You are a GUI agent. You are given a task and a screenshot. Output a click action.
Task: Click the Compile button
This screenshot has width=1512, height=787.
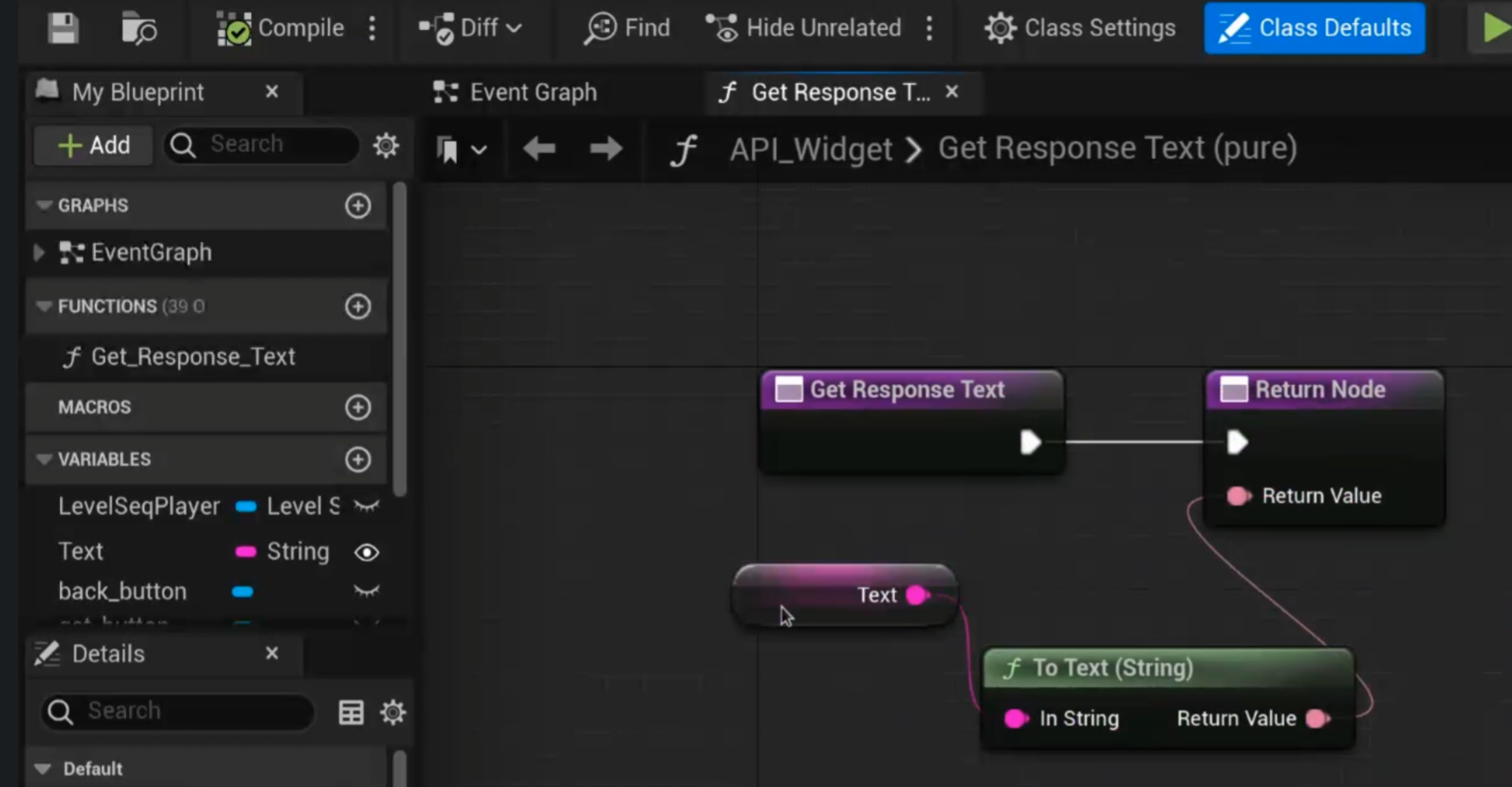coord(280,29)
